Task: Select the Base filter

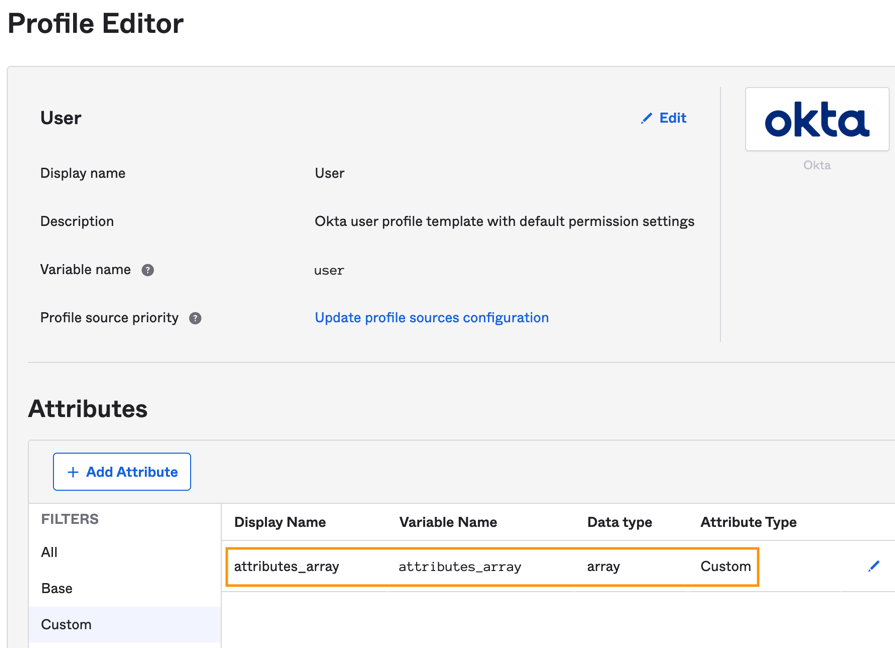Action: pyautogui.click(x=57, y=588)
